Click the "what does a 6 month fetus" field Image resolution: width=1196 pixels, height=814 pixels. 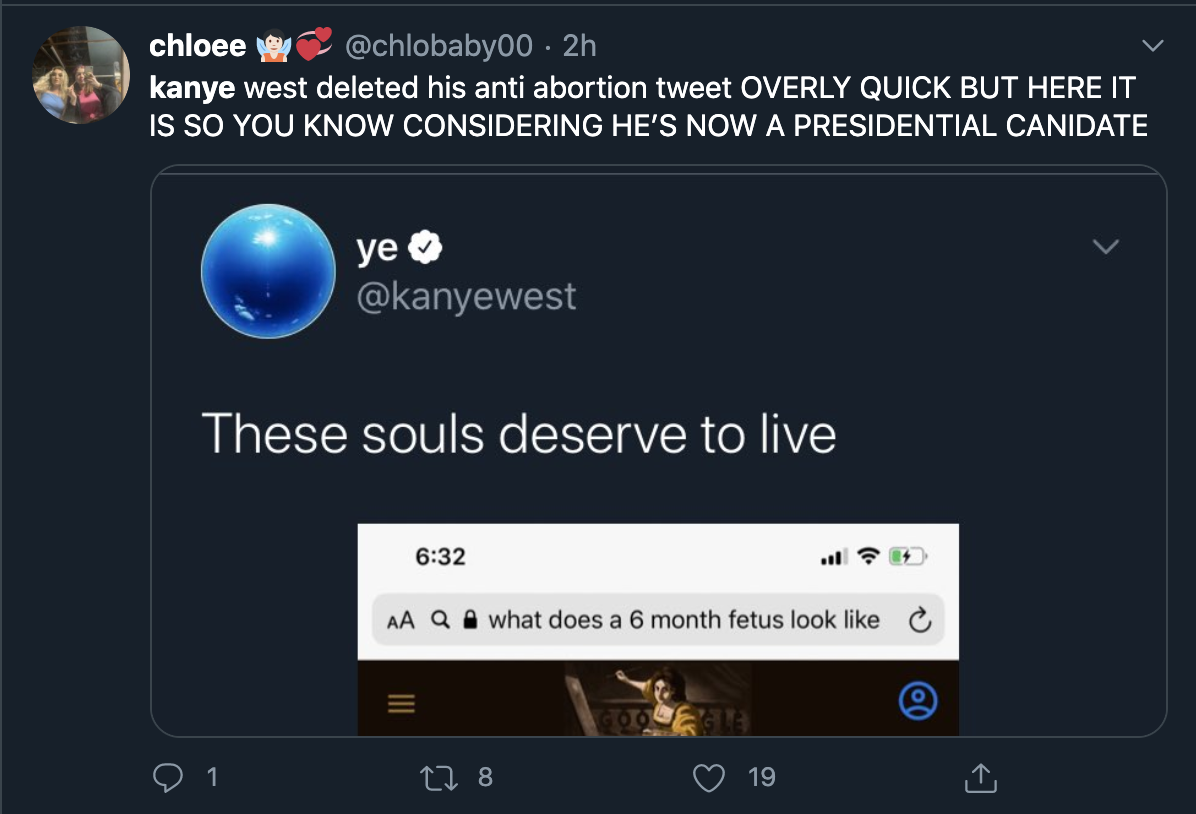tap(683, 620)
